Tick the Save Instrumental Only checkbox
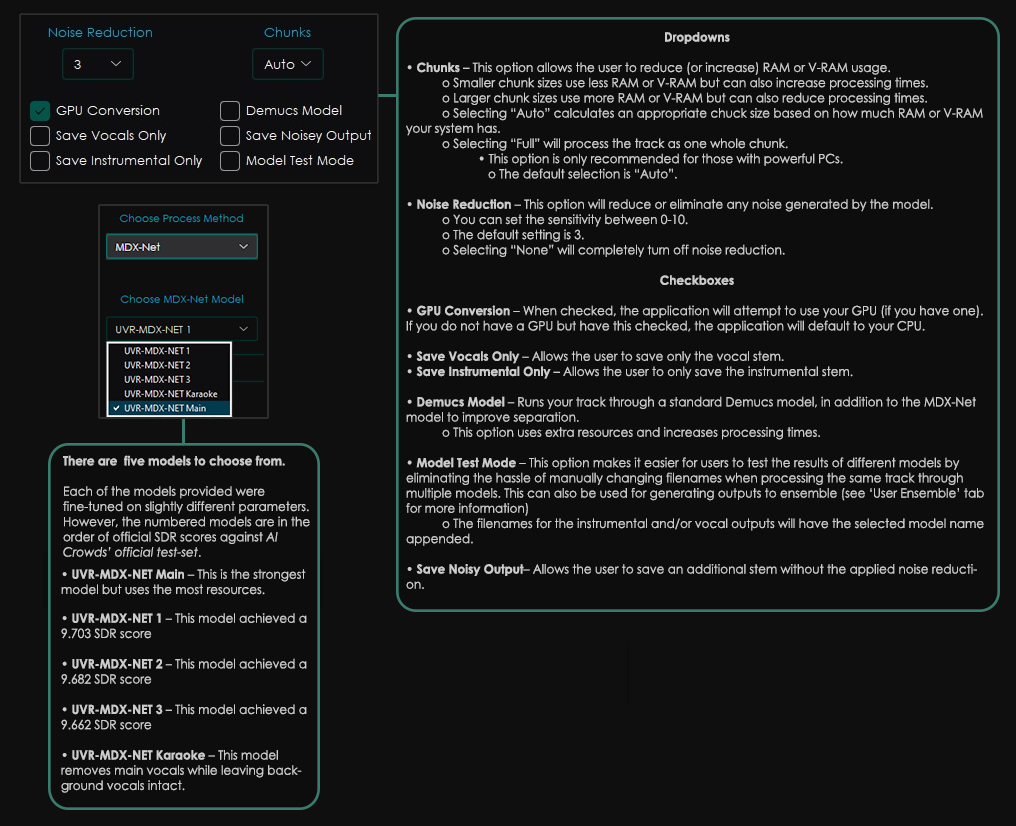The image size is (1016, 826). pyautogui.click(x=40, y=161)
